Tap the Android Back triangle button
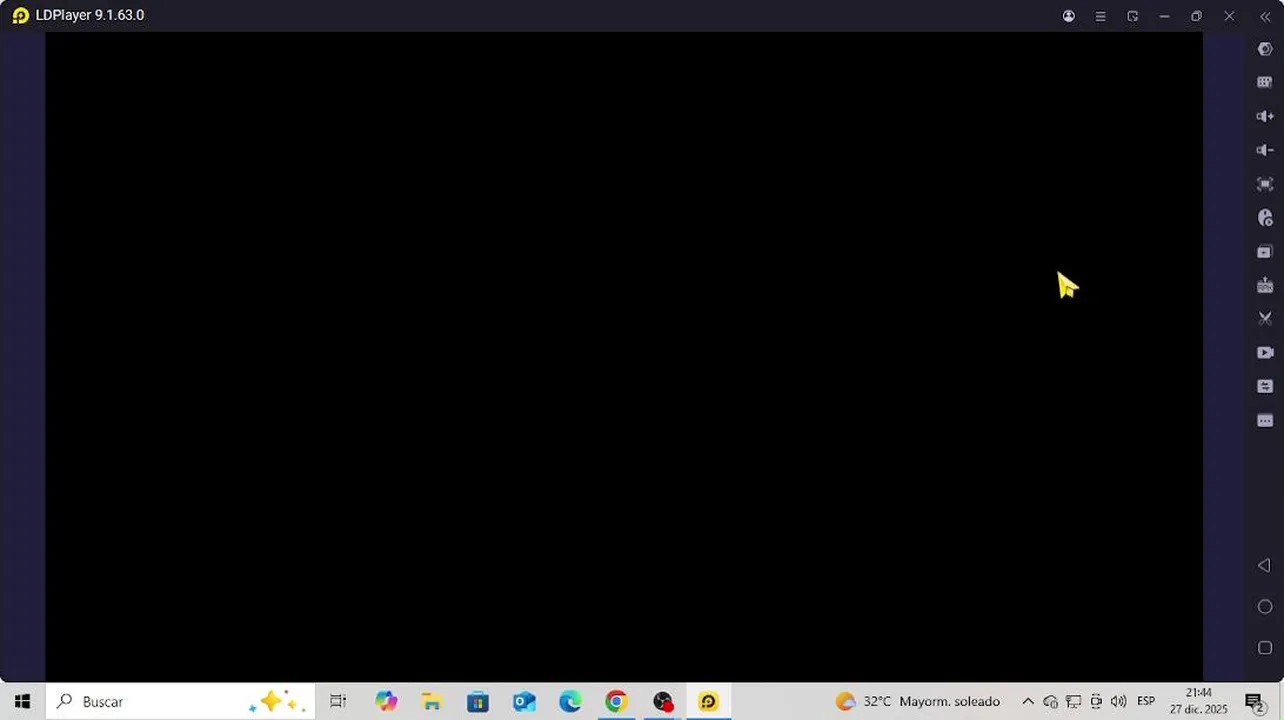The image size is (1284, 720). point(1264,566)
